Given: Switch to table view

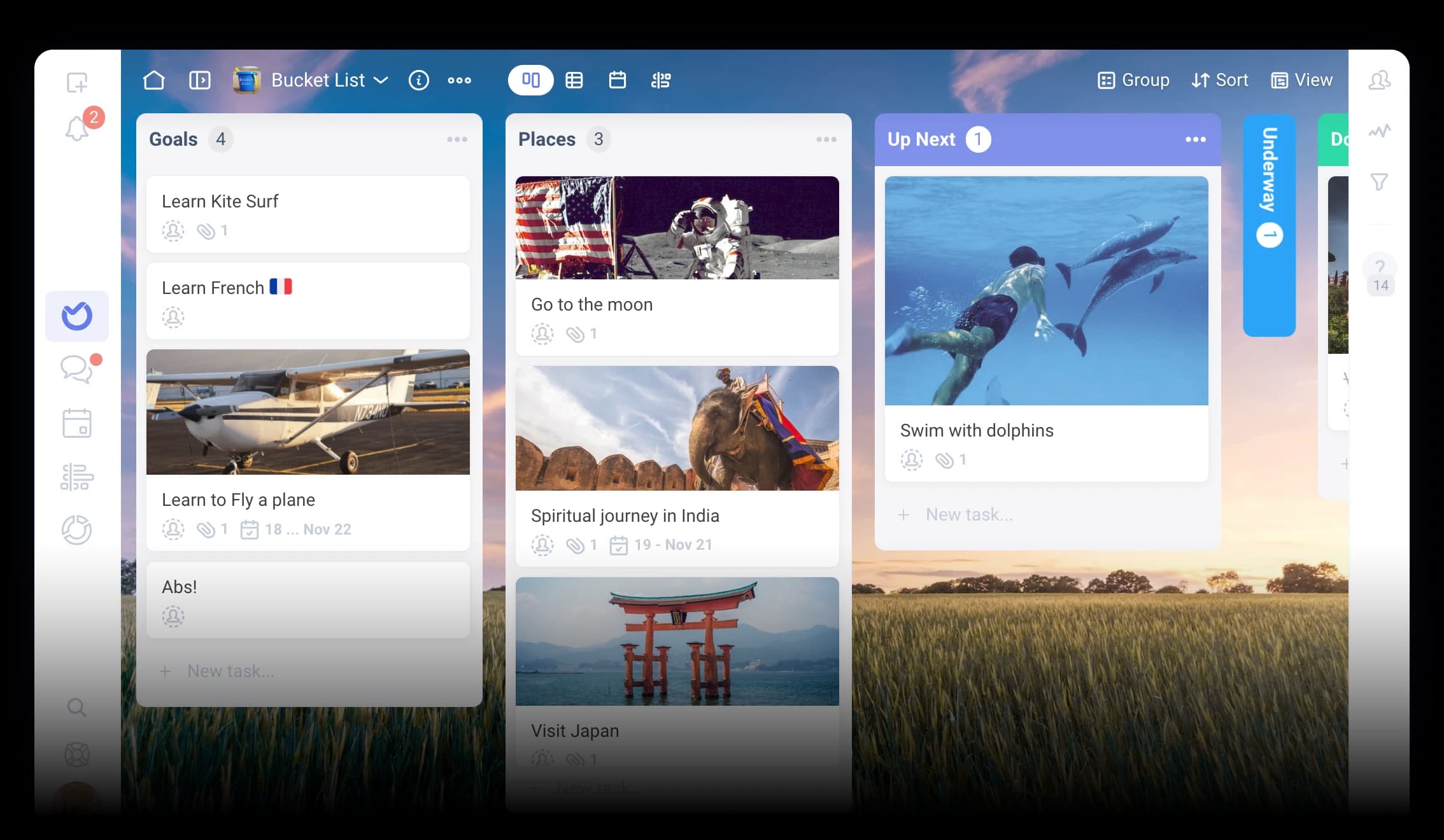Looking at the screenshot, I should click(x=574, y=80).
